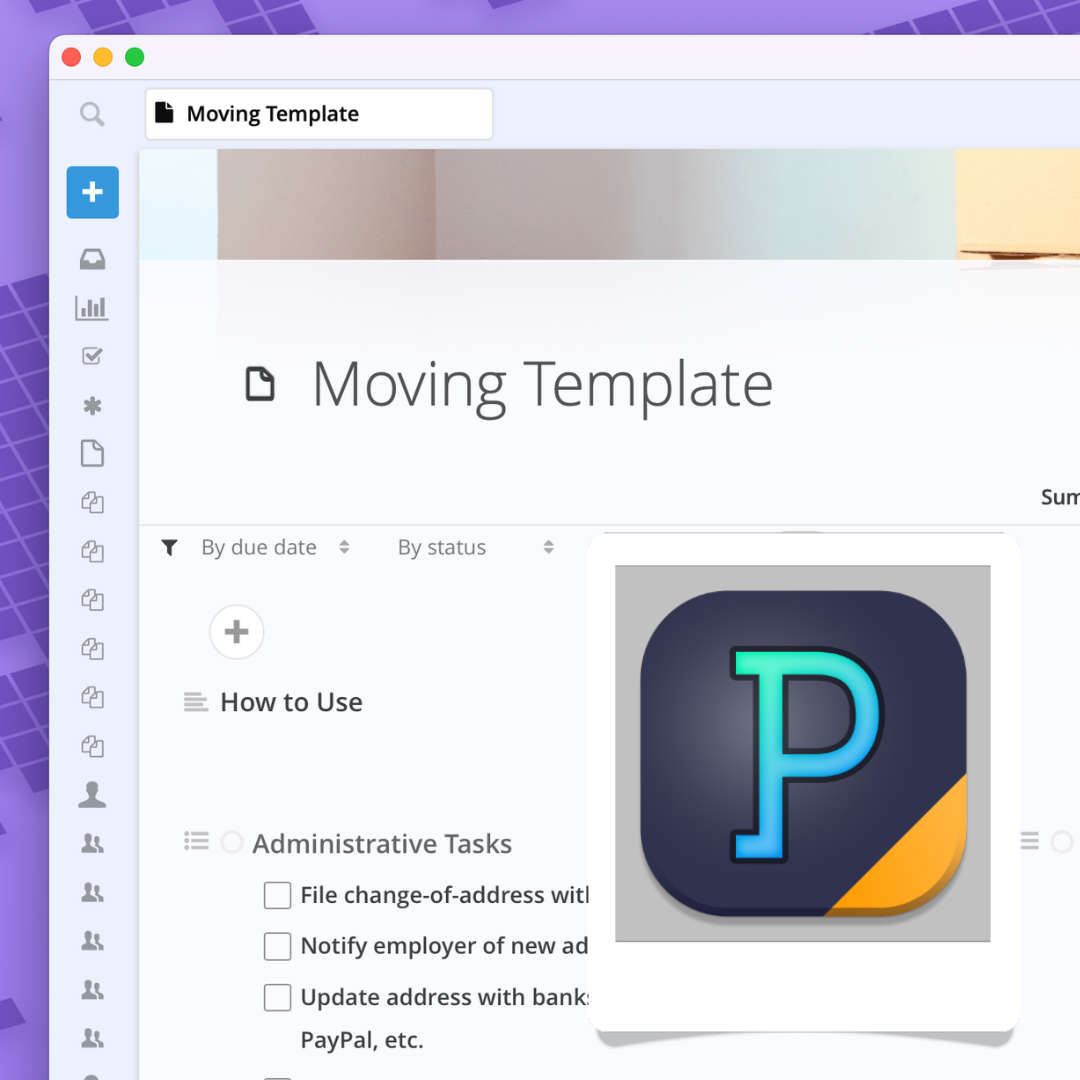1080x1080 pixels.
Task: Open the inbox tray icon
Action: coord(92,259)
